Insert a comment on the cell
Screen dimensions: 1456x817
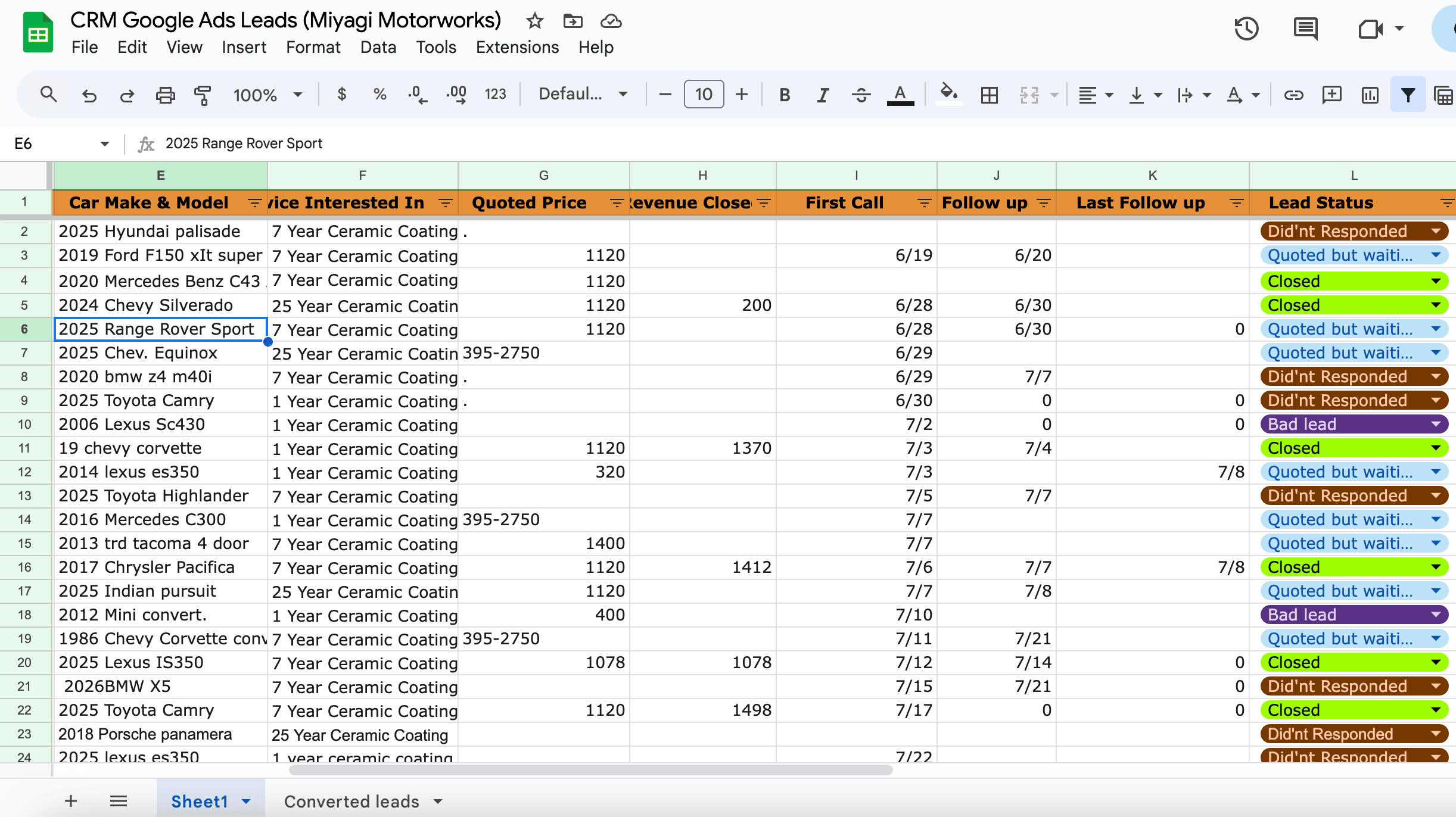1331,95
